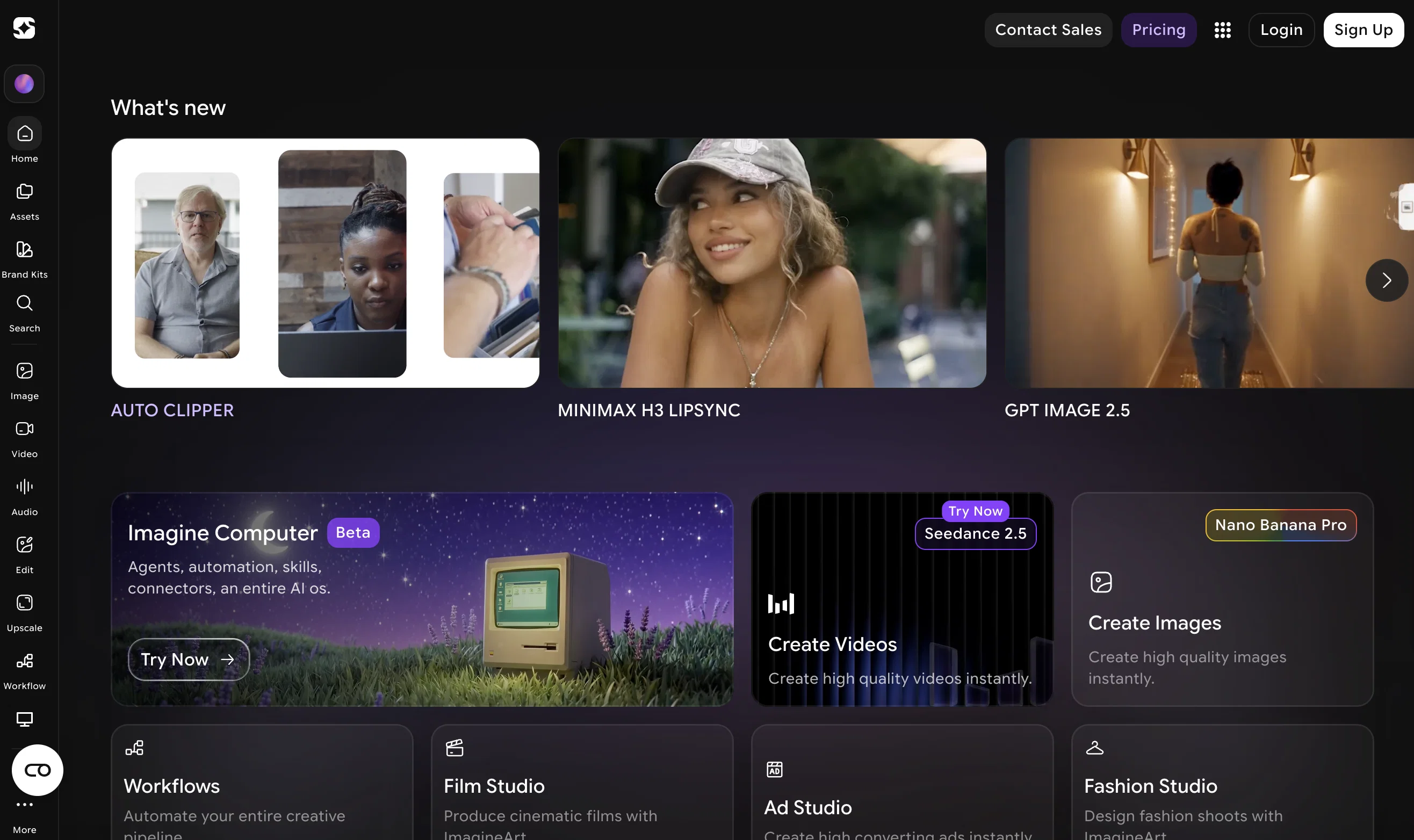Viewport: 1414px width, 840px height.
Task: Open the Workflows card
Action: (262, 783)
